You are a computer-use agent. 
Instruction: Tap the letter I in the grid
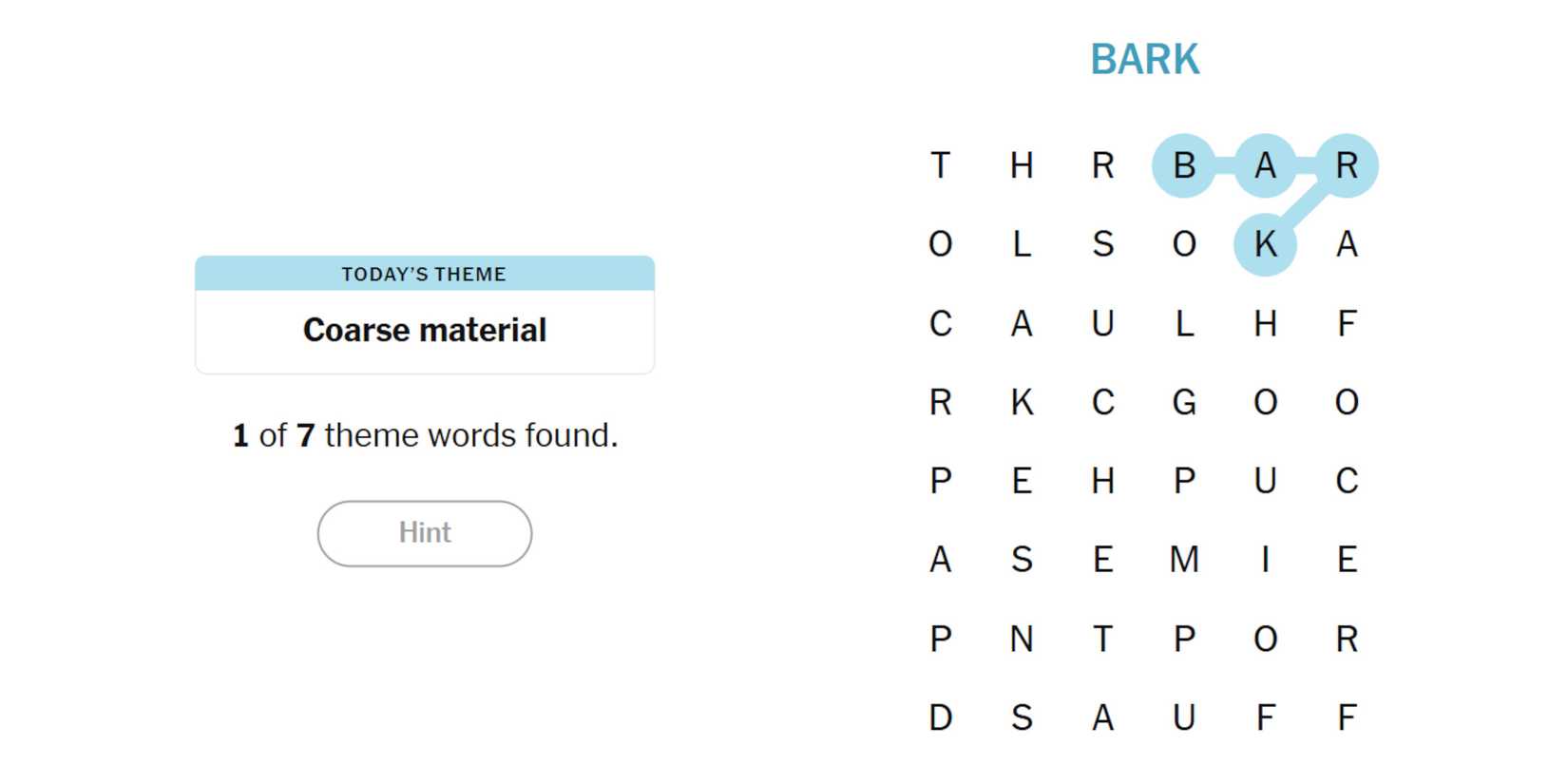click(x=1265, y=560)
